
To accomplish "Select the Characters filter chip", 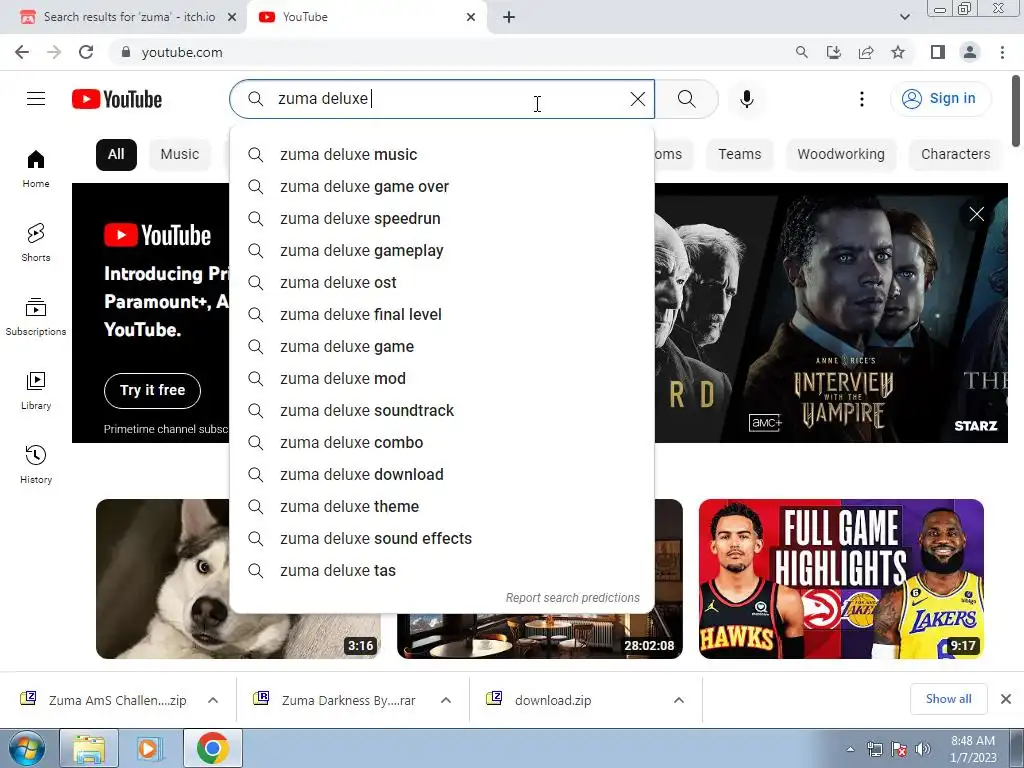I will tap(955, 155).
